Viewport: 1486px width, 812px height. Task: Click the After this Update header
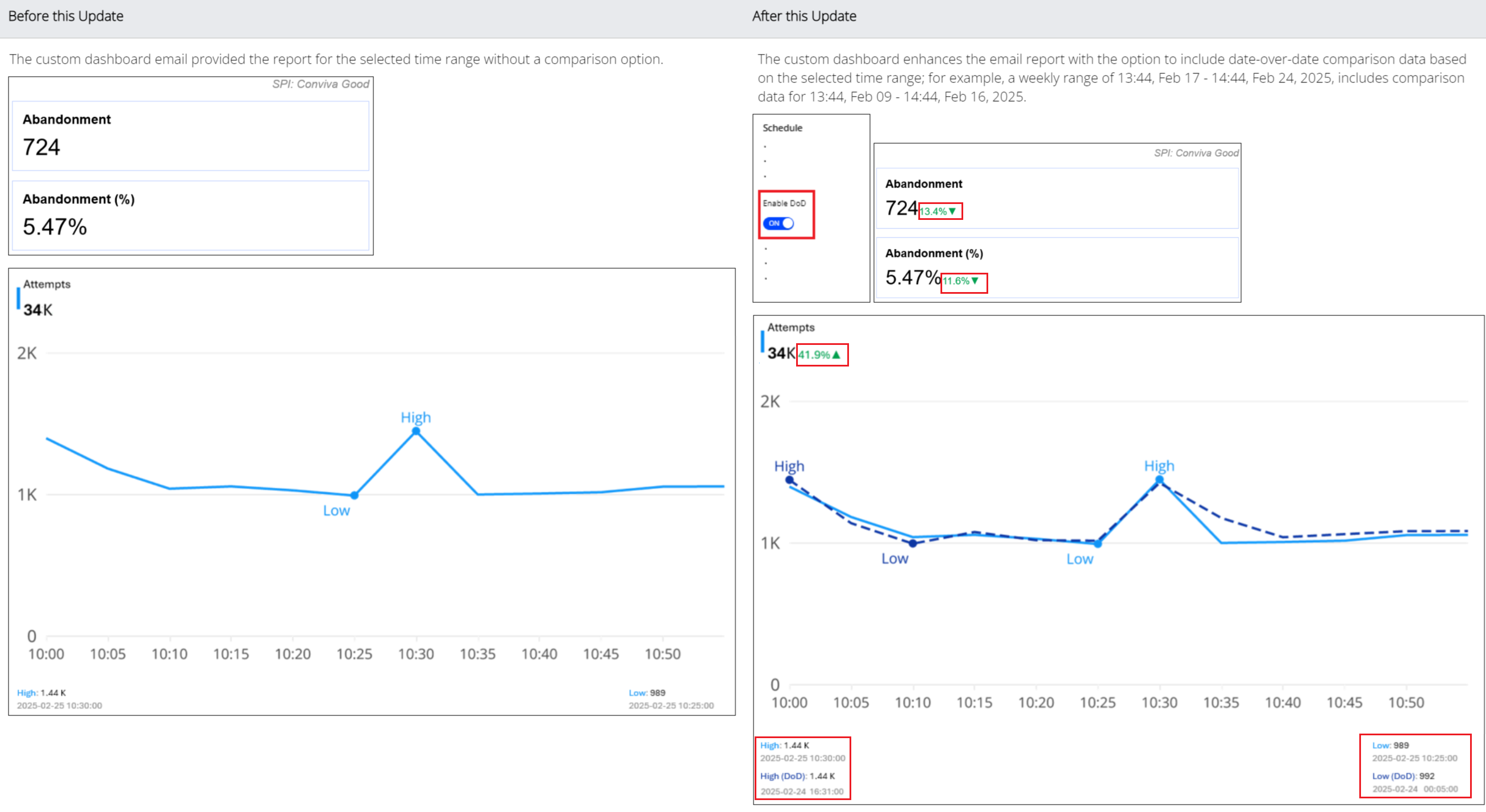click(x=804, y=16)
